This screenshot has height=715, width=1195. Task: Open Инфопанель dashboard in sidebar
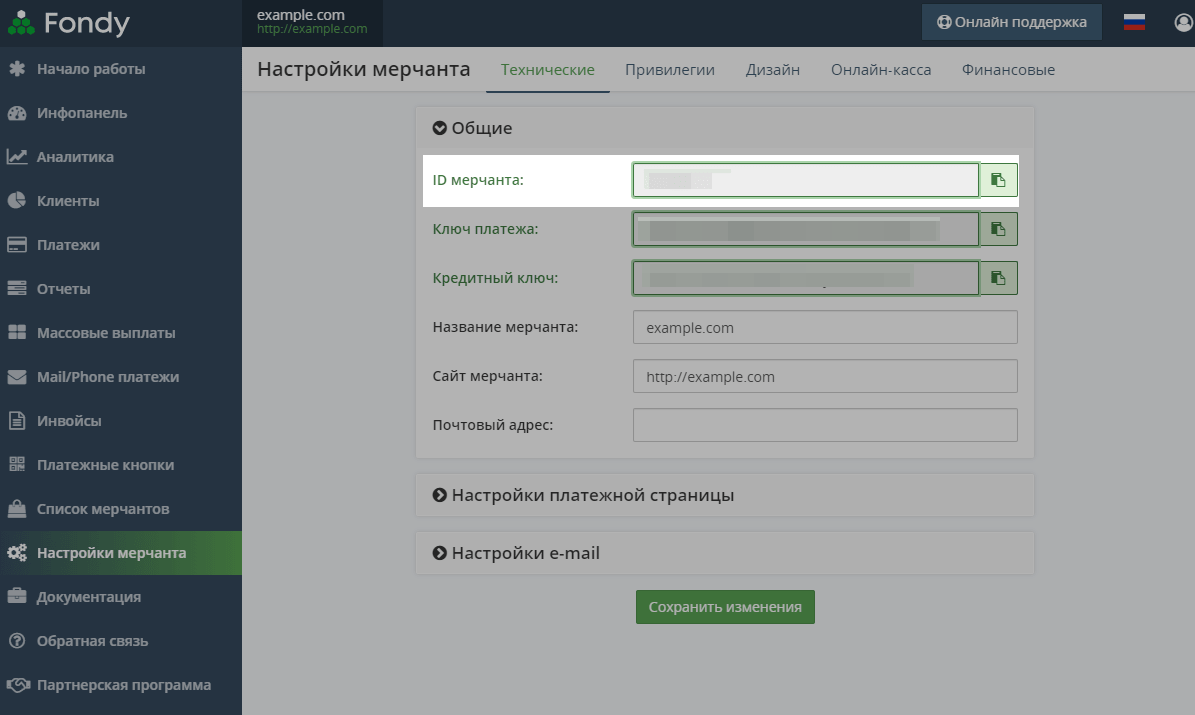tap(82, 113)
